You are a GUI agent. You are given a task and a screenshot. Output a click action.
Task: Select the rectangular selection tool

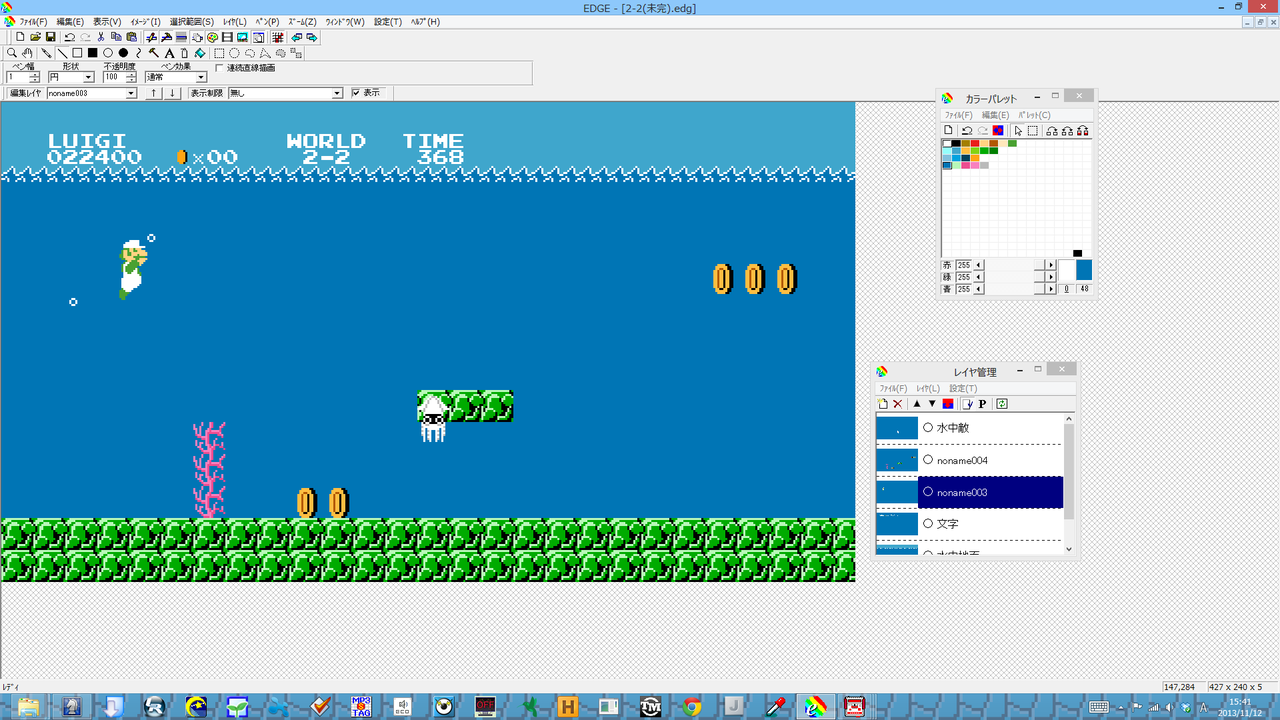[x=219, y=53]
